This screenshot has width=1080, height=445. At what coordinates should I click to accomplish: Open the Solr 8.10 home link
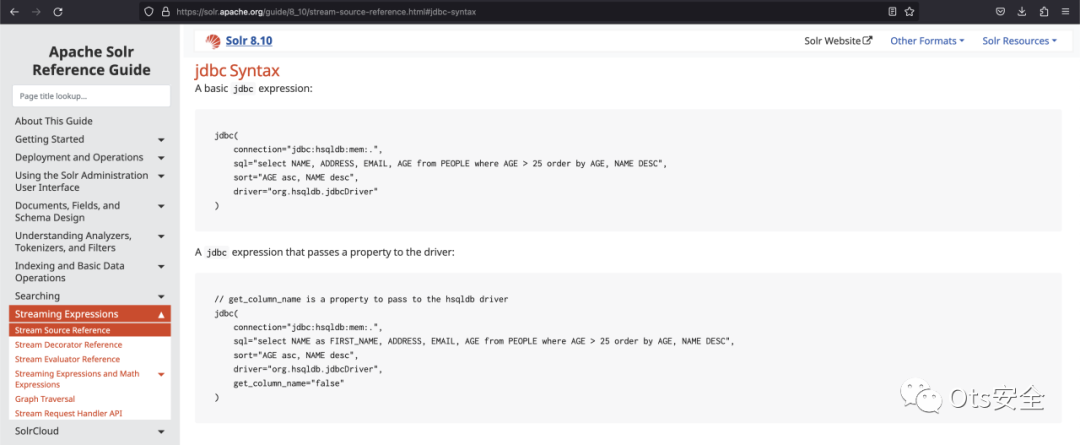click(x=249, y=41)
